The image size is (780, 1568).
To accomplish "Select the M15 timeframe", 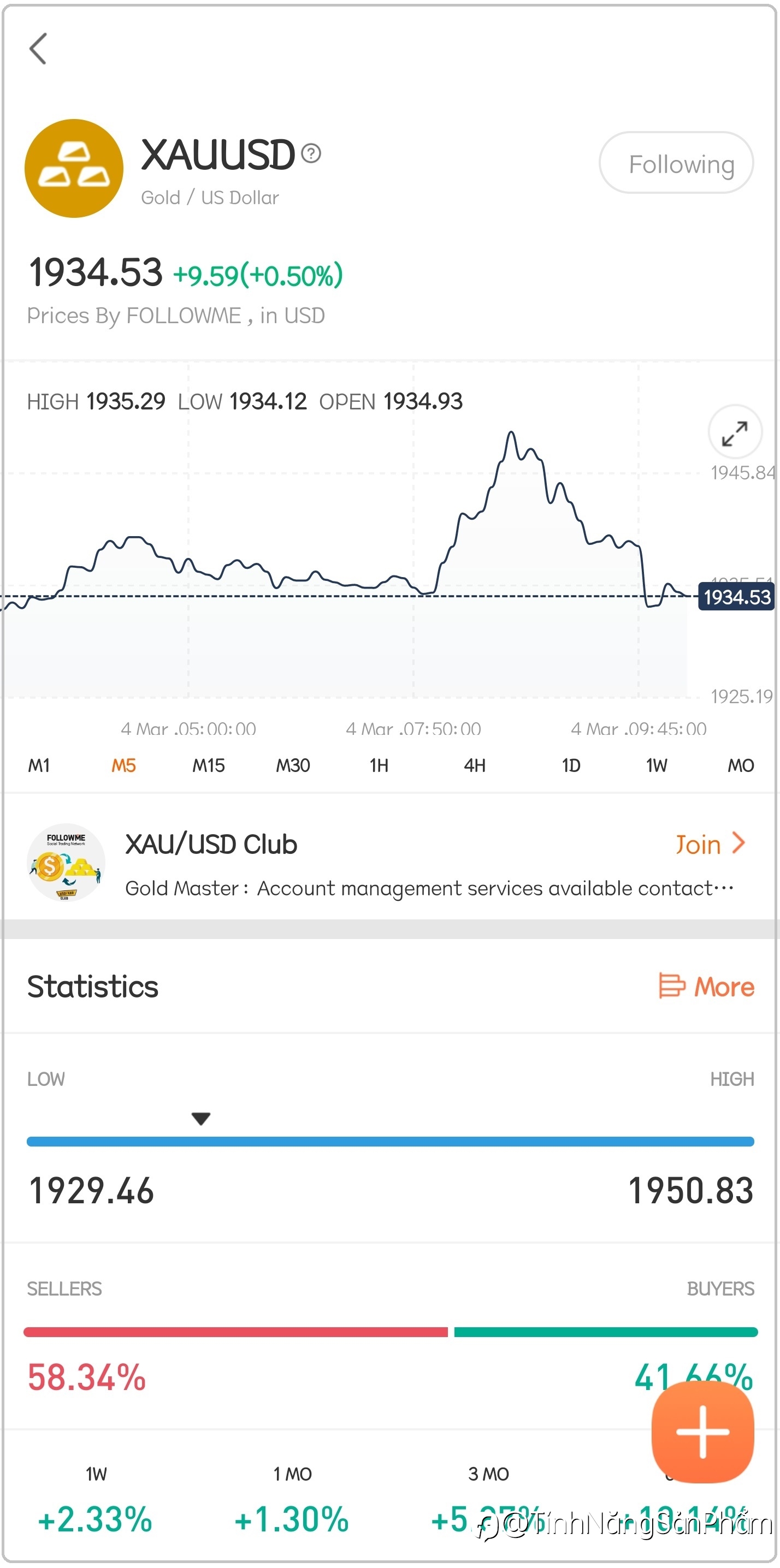I will 208,765.
